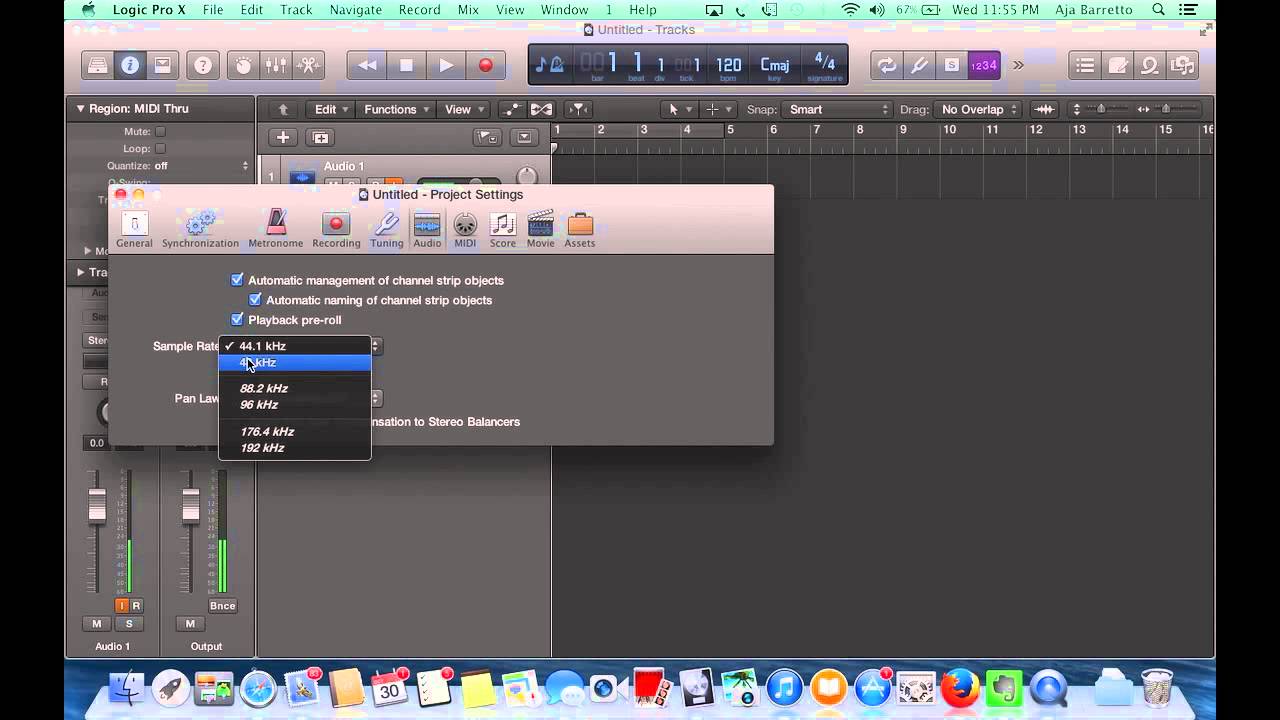Image resolution: width=1280 pixels, height=720 pixels.
Task: Click the Bnce bounce button
Action: click(x=222, y=606)
